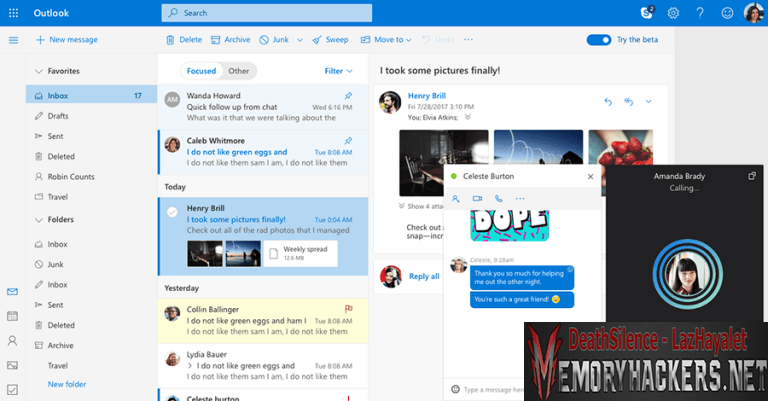Close the Celeste Burton chat

[590, 176]
